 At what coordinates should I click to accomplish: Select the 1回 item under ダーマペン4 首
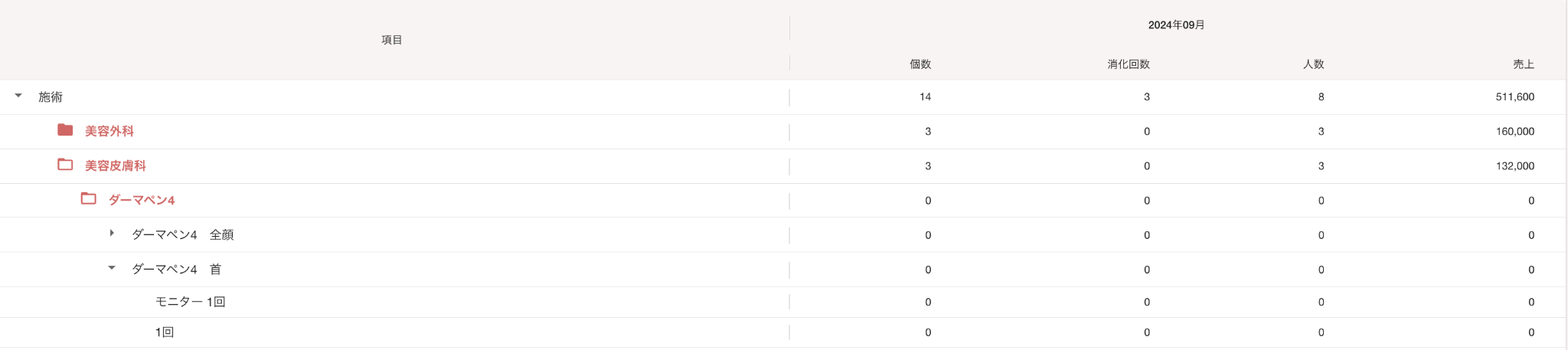(165, 332)
